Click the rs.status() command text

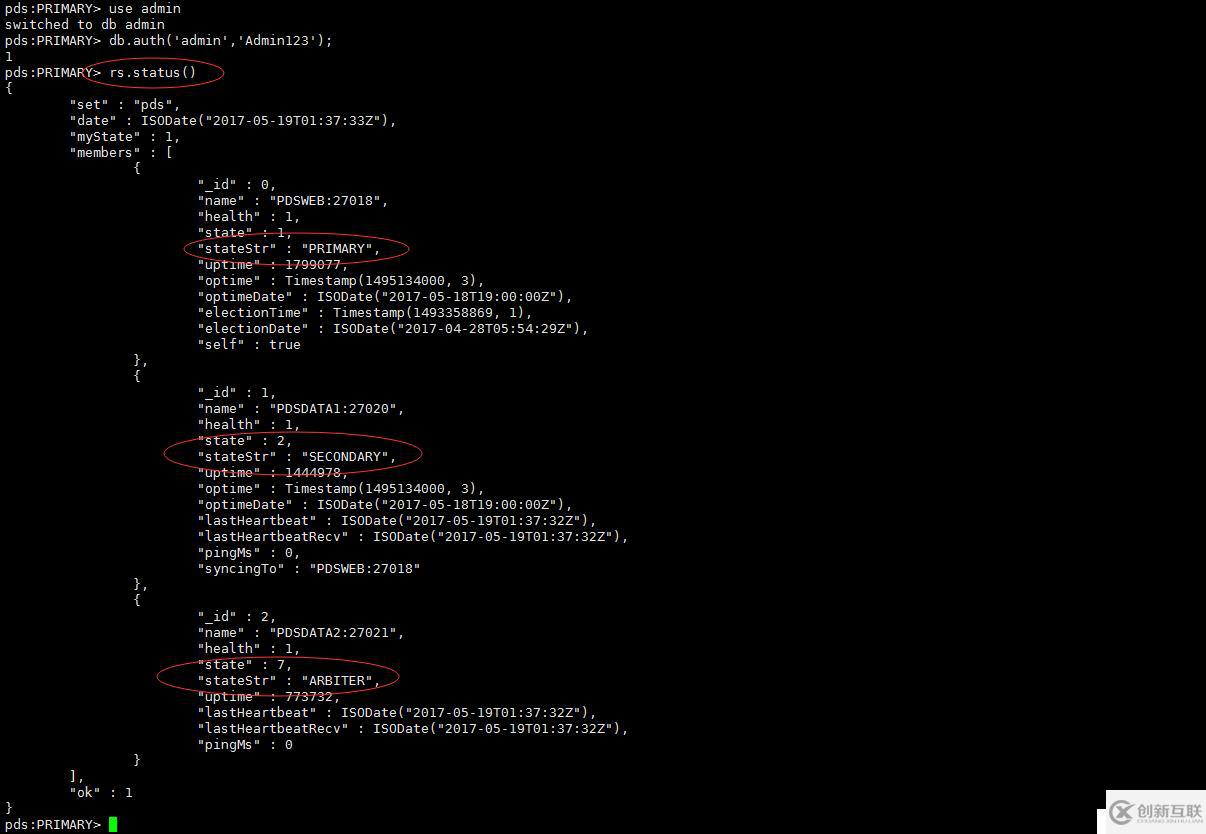pyautogui.click(x=153, y=72)
